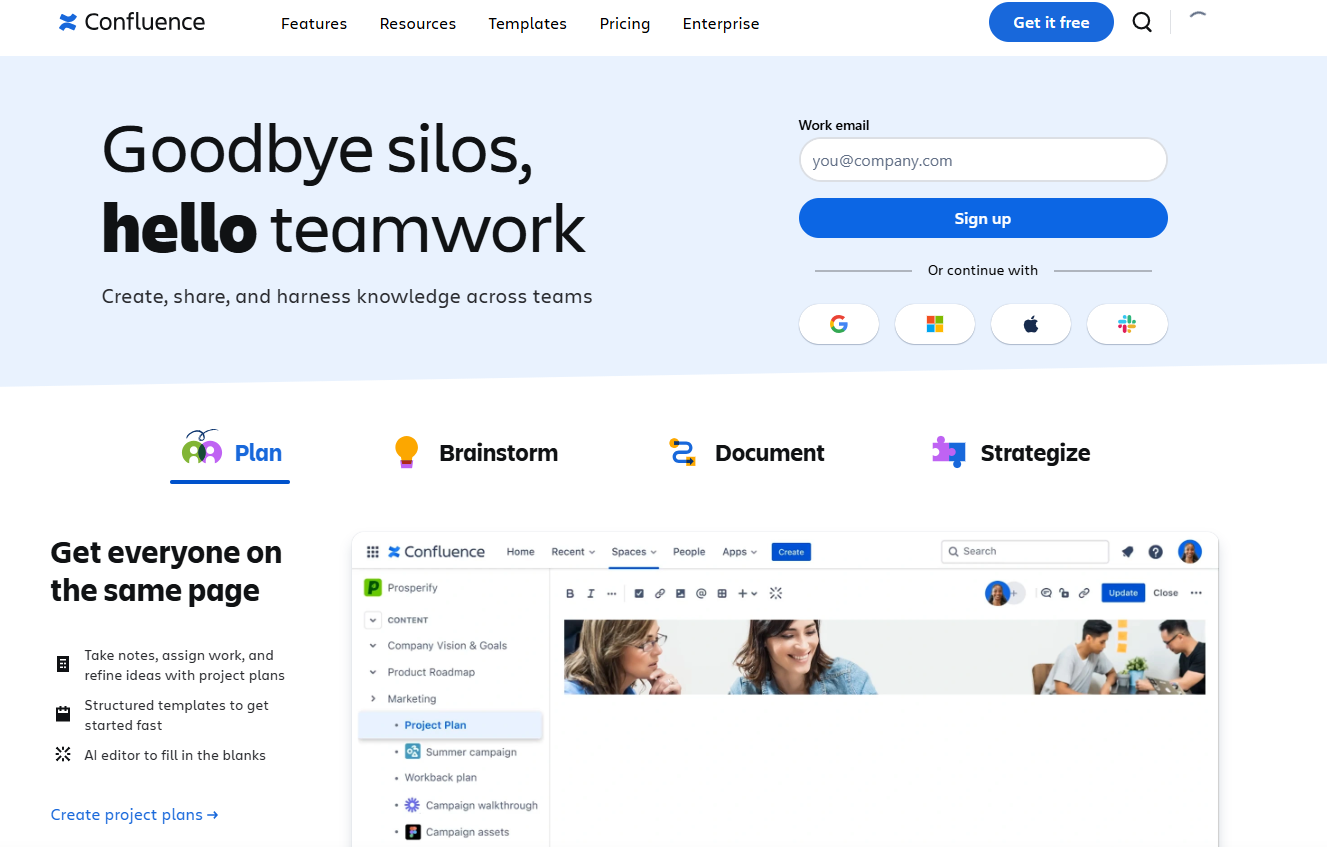Focus the Work email input field
Image resolution: width=1327 pixels, height=847 pixels.
click(x=983, y=160)
